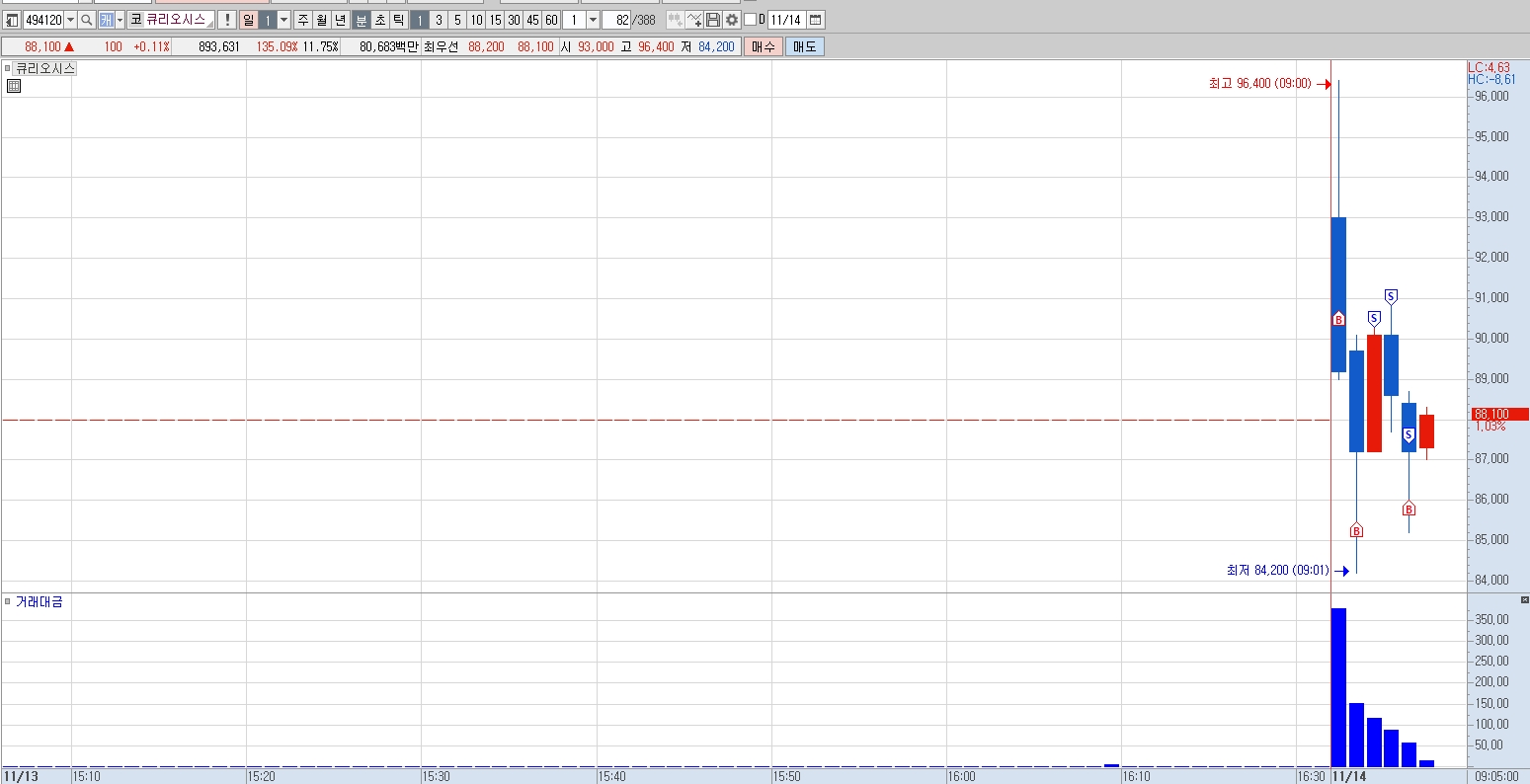Click the 거래대금 volume panel label
Screen dimensions: 1530x784
(39, 601)
